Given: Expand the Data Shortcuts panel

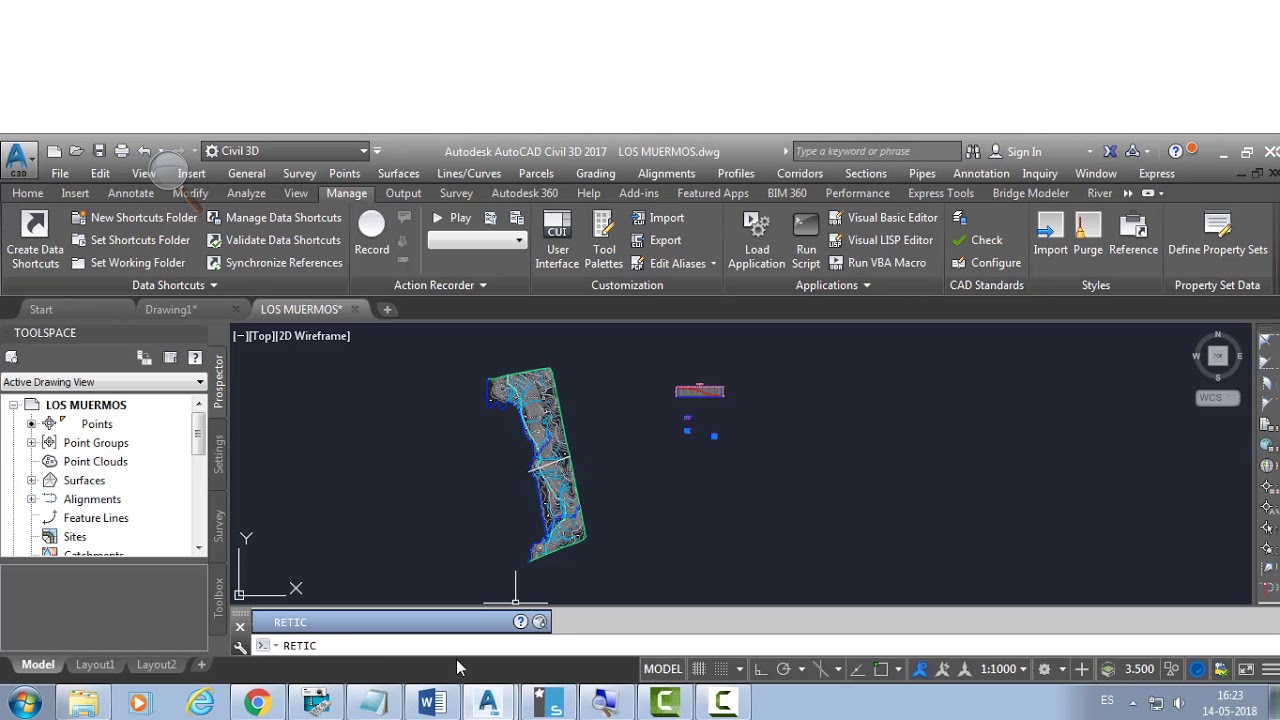Looking at the screenshot, I should tap(174, 285).
